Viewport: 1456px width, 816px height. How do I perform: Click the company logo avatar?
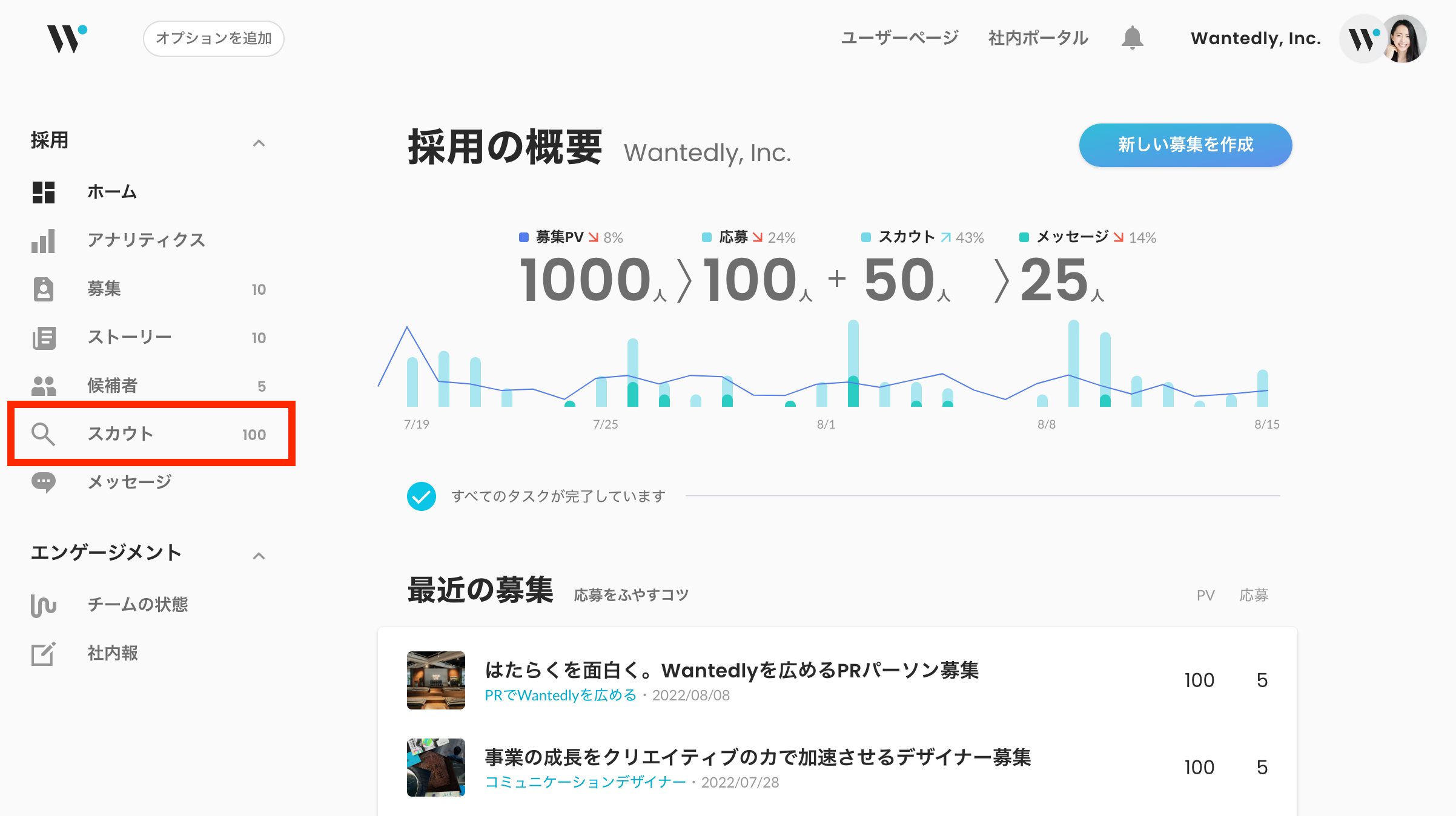pyautogui.click(x=1363, y=39)
